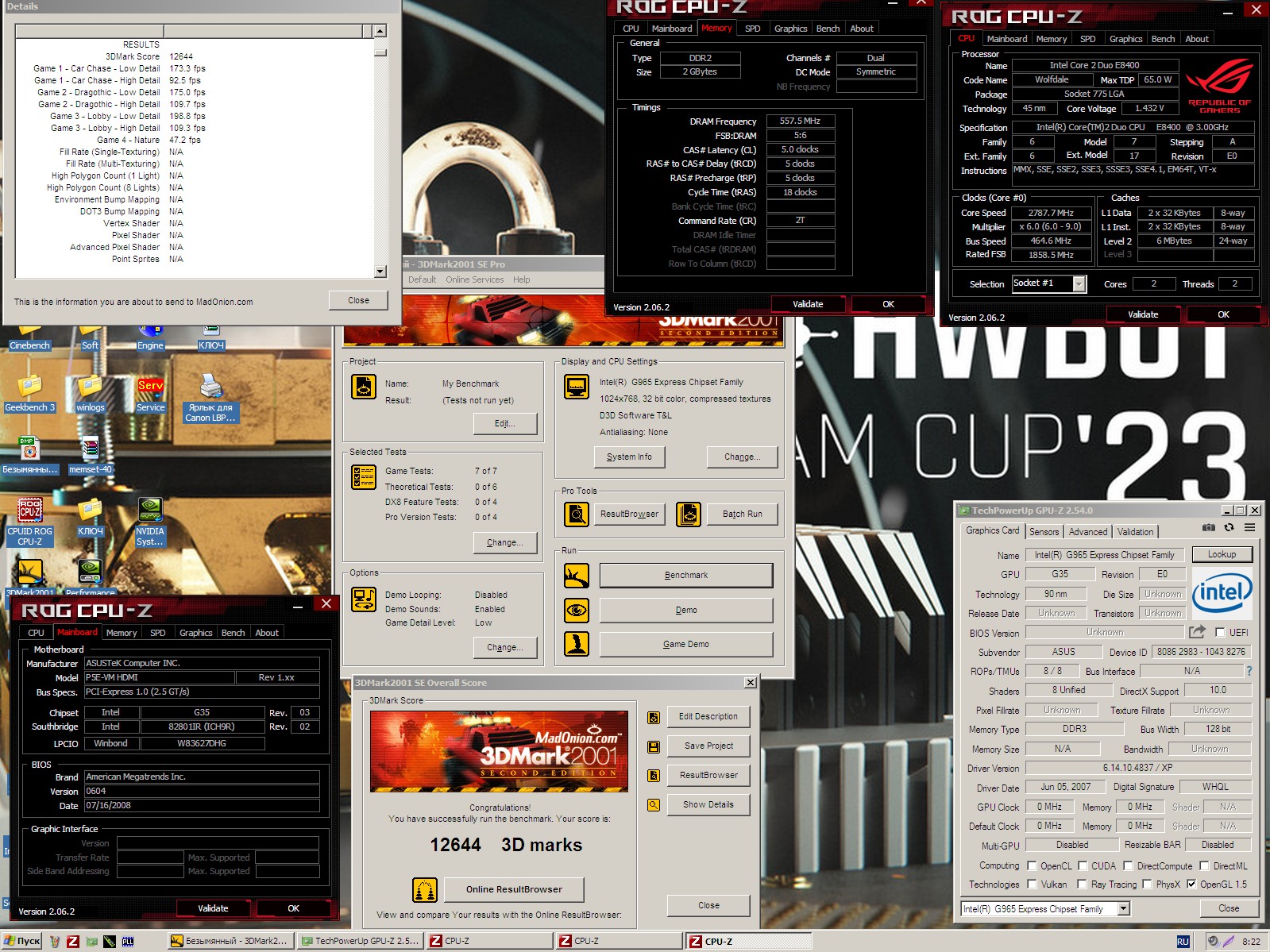Open the Help menu in 3DMark2001
This screenshot has height=952, width=1270.
pyautogui.click(x=521, y=279)
